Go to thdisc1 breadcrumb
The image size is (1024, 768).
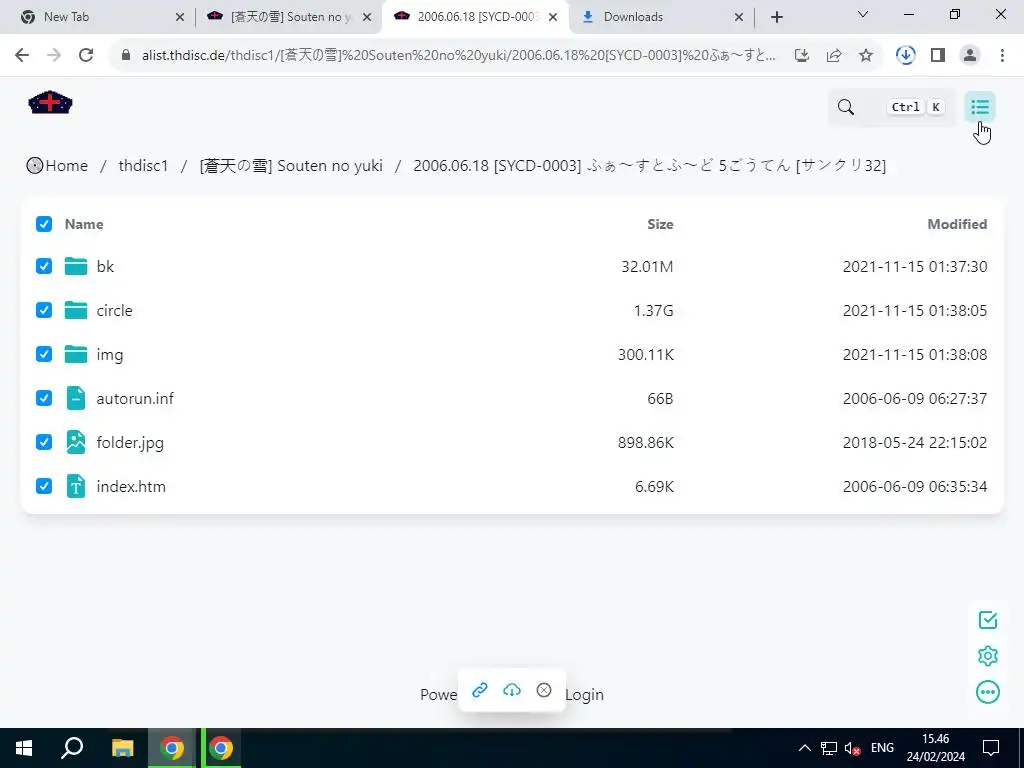pyautogui.click(x=143, y=166)
